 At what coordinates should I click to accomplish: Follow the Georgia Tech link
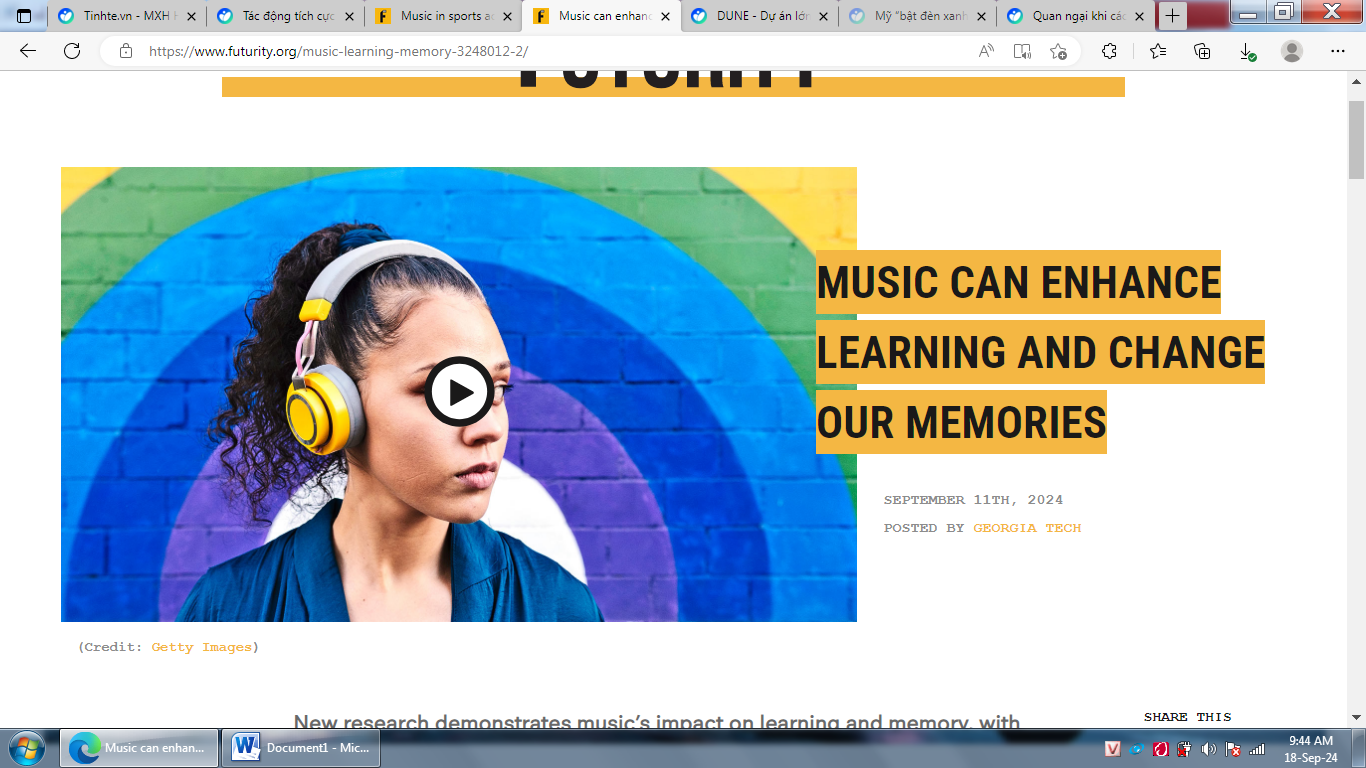pyautogui.click(x=1027, y=528)
